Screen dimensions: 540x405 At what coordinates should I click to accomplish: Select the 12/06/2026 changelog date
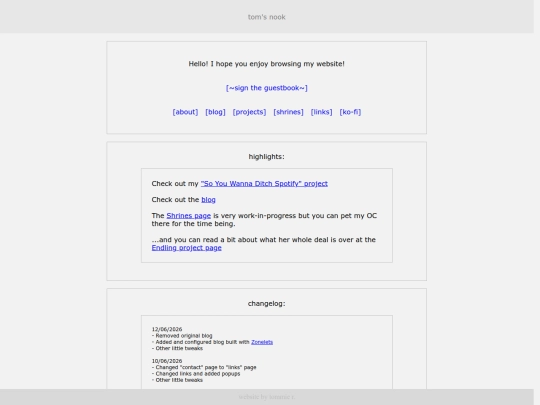167,329
